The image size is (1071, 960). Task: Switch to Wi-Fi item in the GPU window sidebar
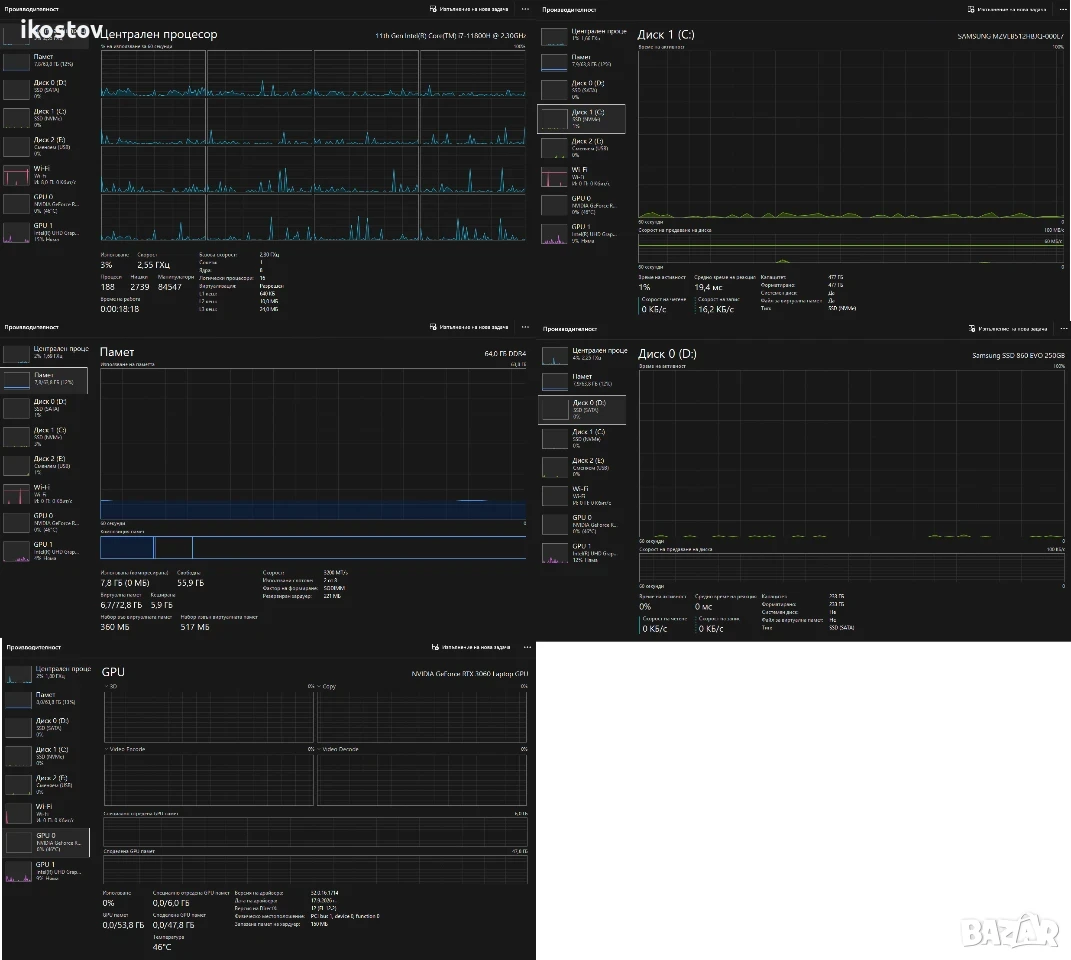point(46,813)
